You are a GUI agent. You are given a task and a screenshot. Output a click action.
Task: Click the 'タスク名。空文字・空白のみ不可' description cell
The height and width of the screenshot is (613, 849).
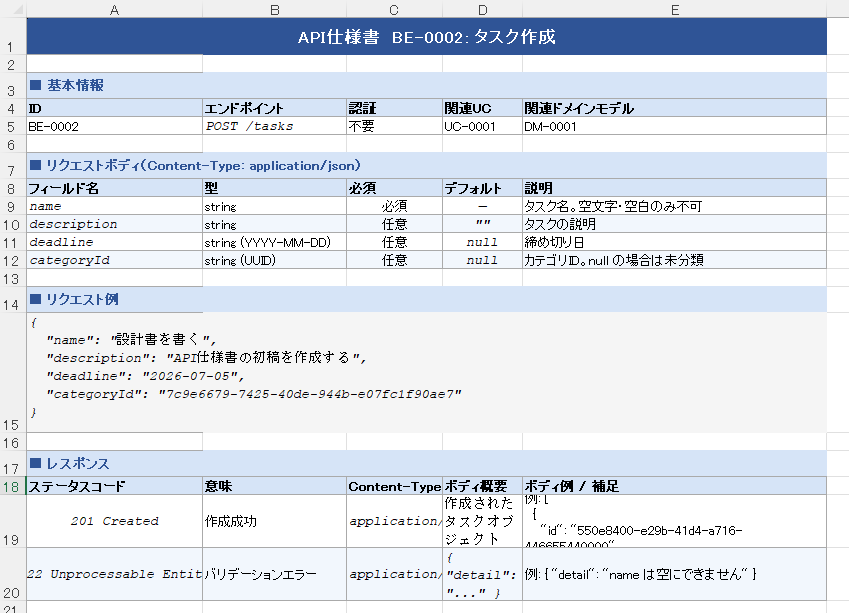click(x=675, y=206)
